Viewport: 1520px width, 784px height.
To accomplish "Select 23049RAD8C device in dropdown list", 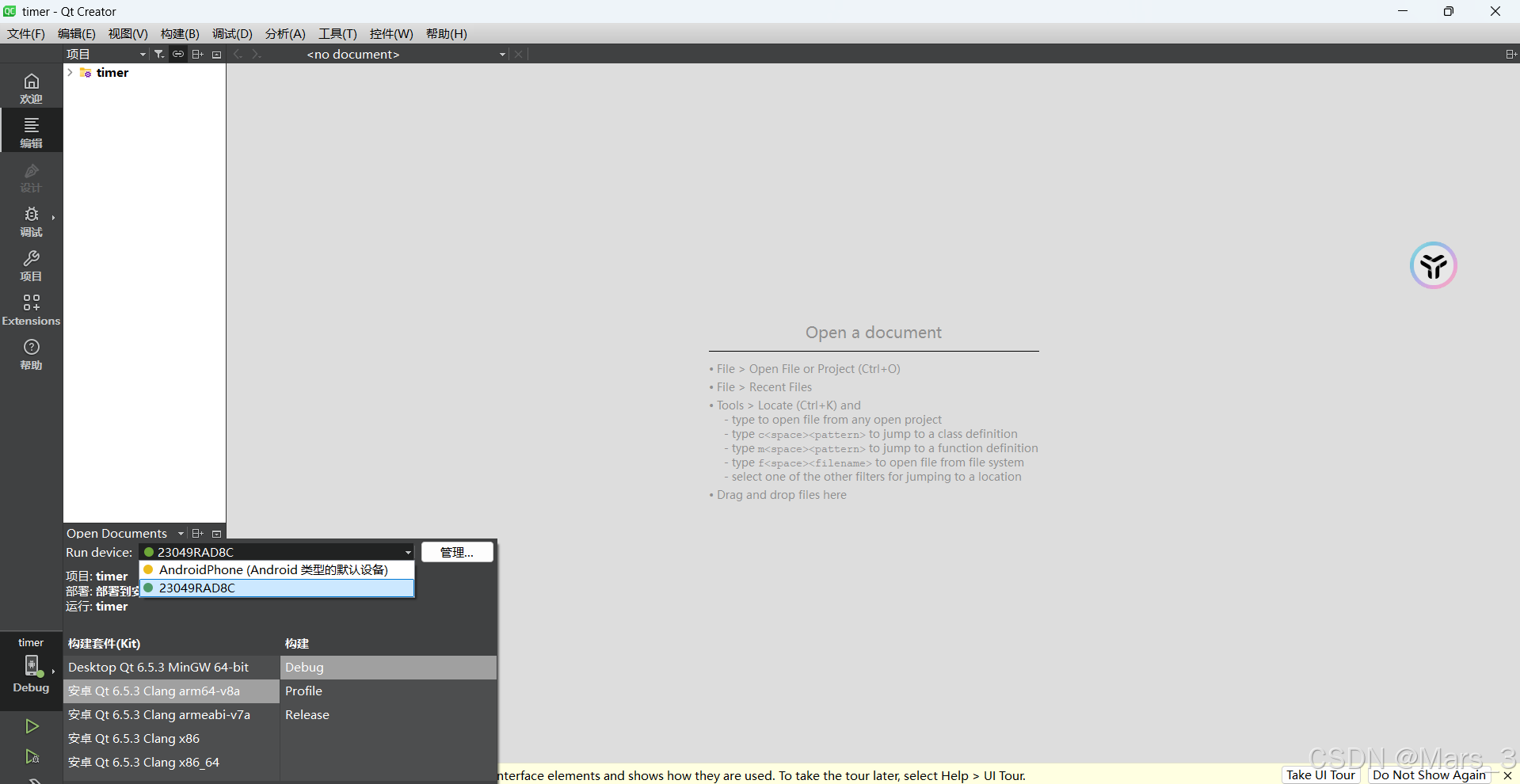I will [277, 588].
